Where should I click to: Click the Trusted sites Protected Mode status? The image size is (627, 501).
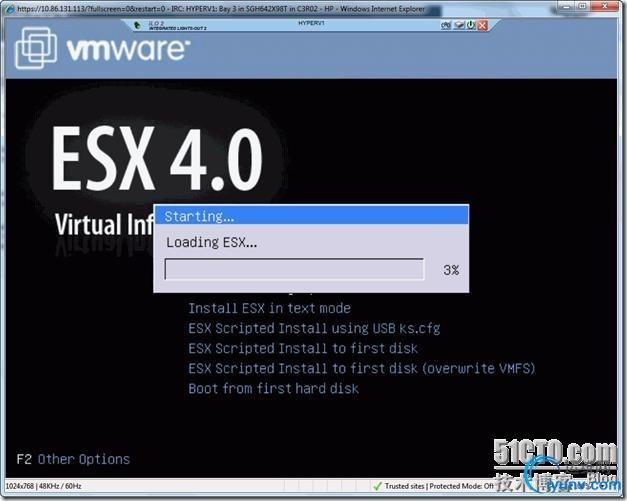pyautogui.click(x=439, y=486)
